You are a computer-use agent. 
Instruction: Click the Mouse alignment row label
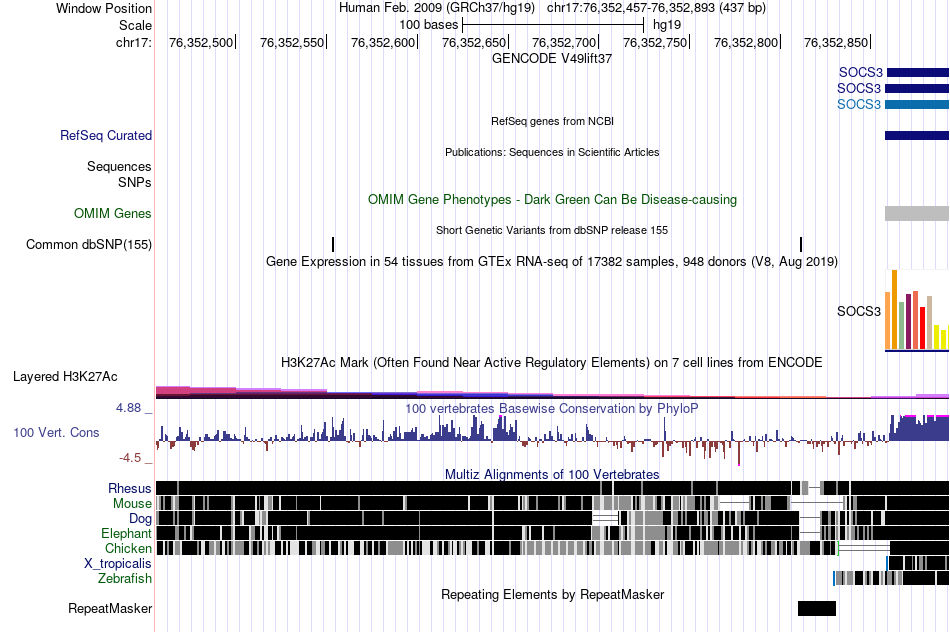[132, 504]
